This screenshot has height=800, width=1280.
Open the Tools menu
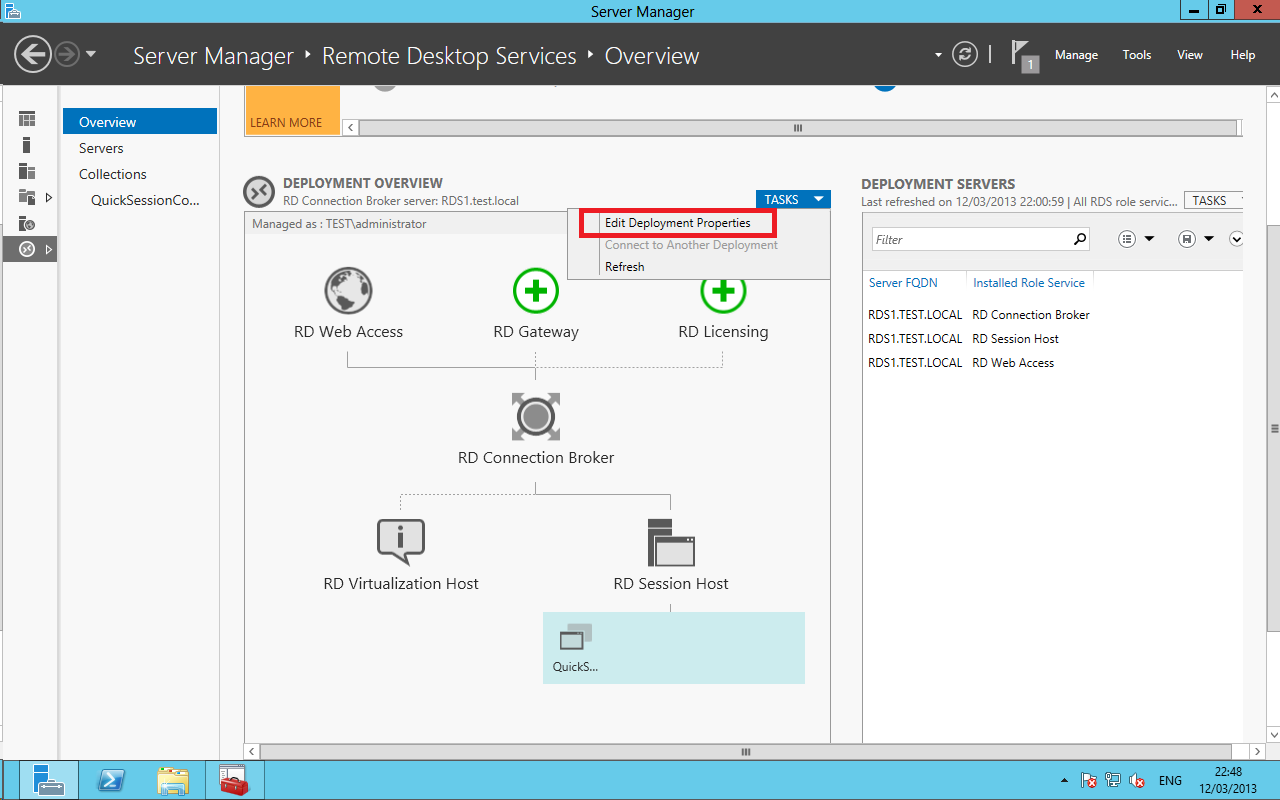pos(1137,55)
